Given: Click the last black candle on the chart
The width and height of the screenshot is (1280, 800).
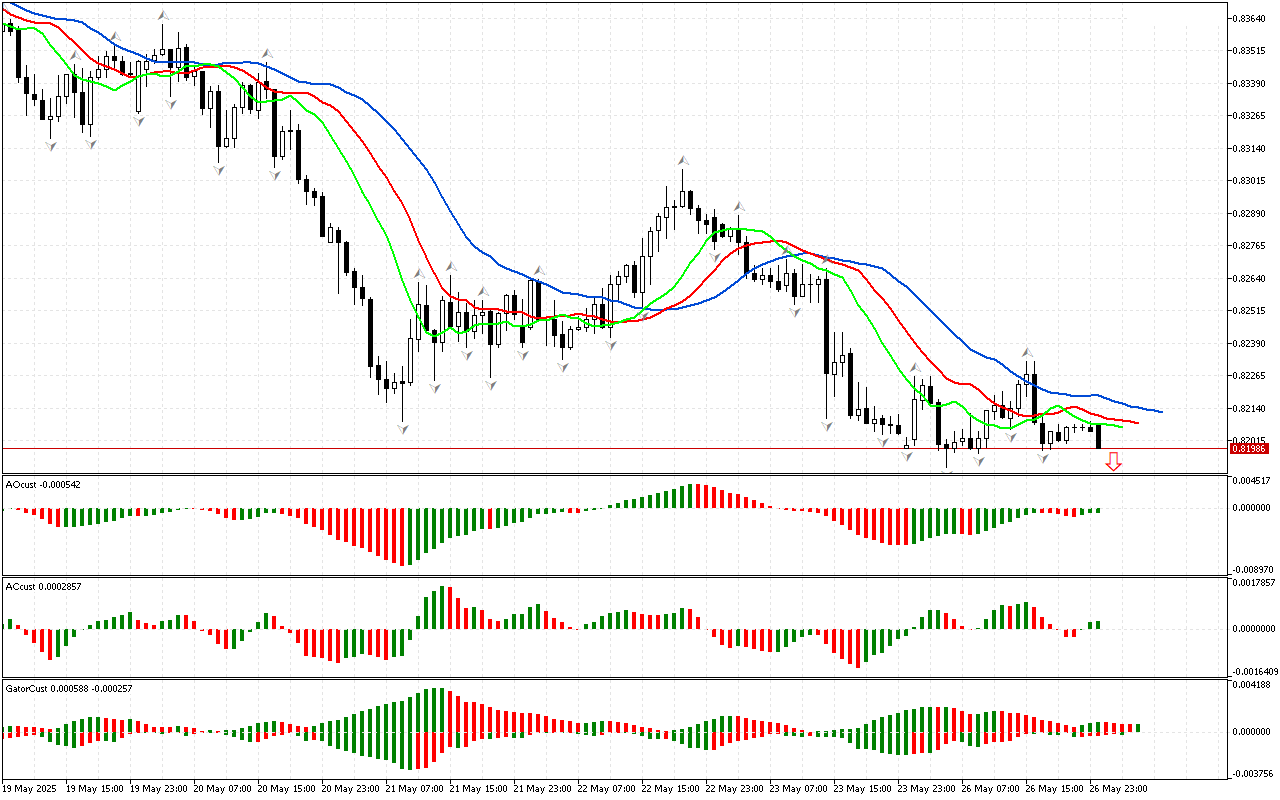Looking at the screenshot, I should 1098,436.
